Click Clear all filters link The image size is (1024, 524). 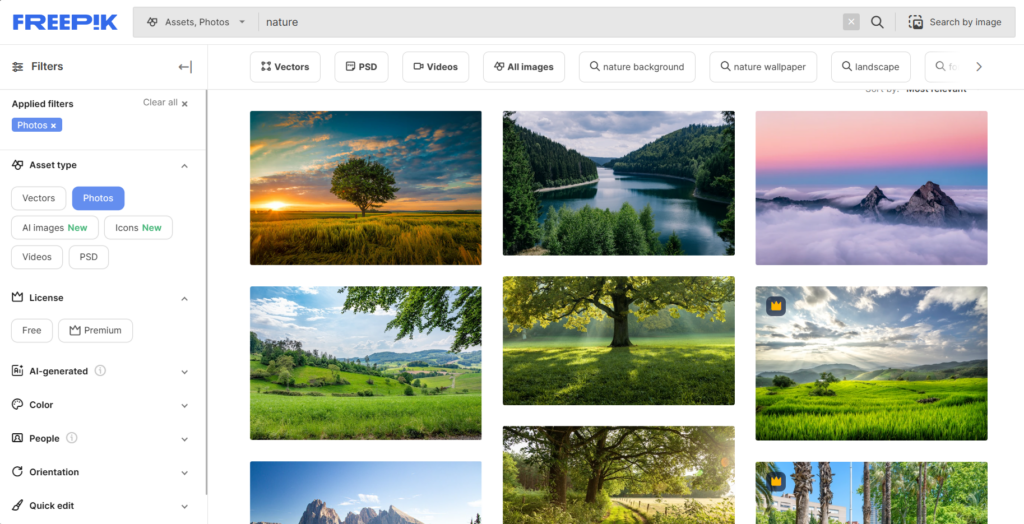[x=165, y=103]
